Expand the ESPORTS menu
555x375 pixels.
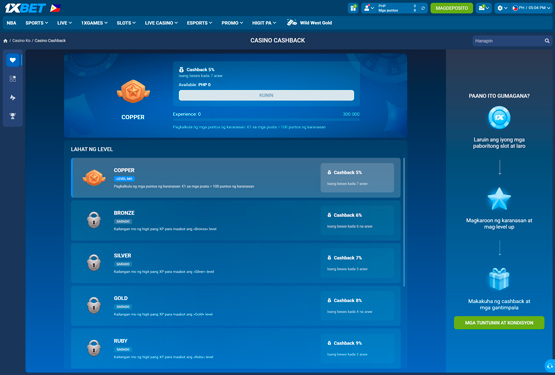click(x=199, y=23)
